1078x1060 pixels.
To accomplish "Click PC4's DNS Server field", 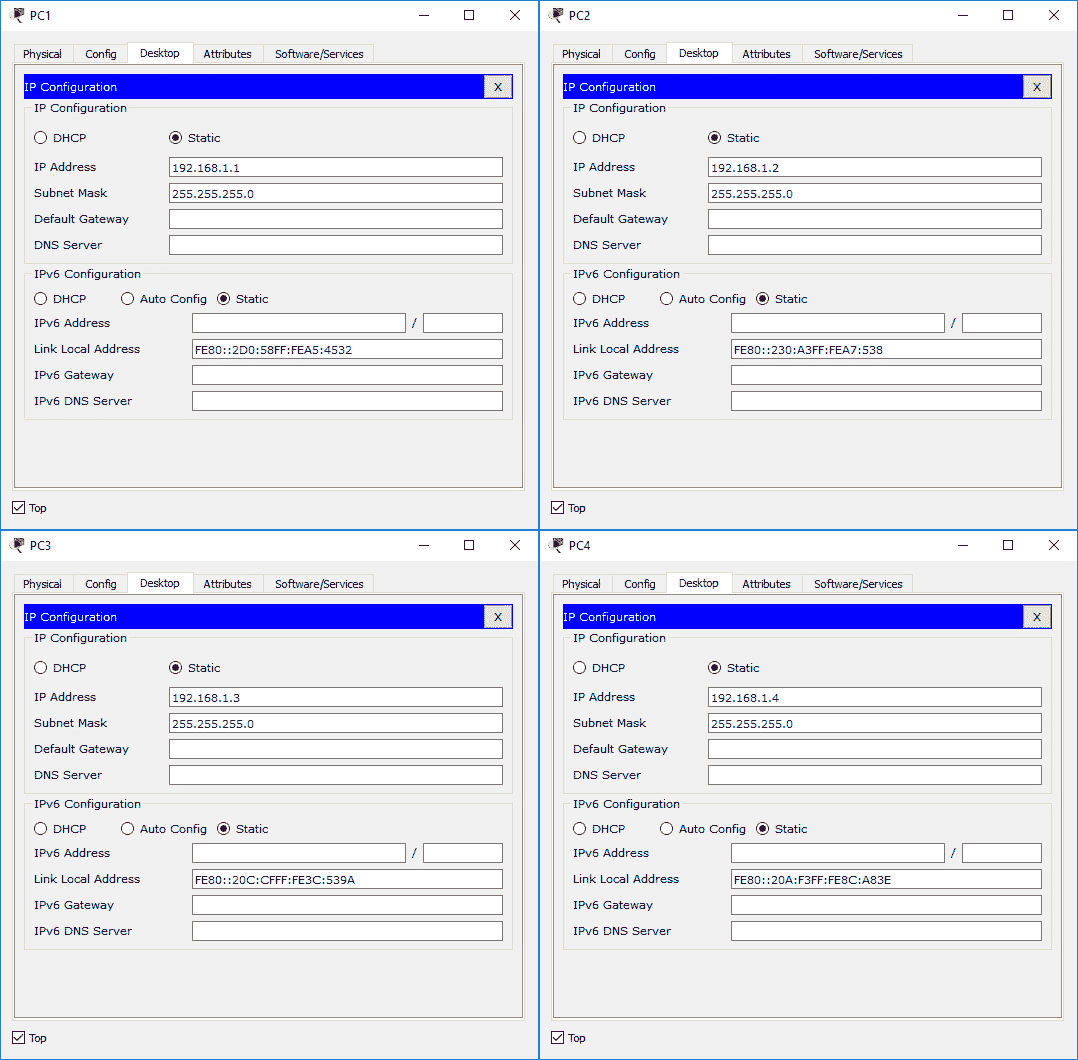I will [874, 774].
